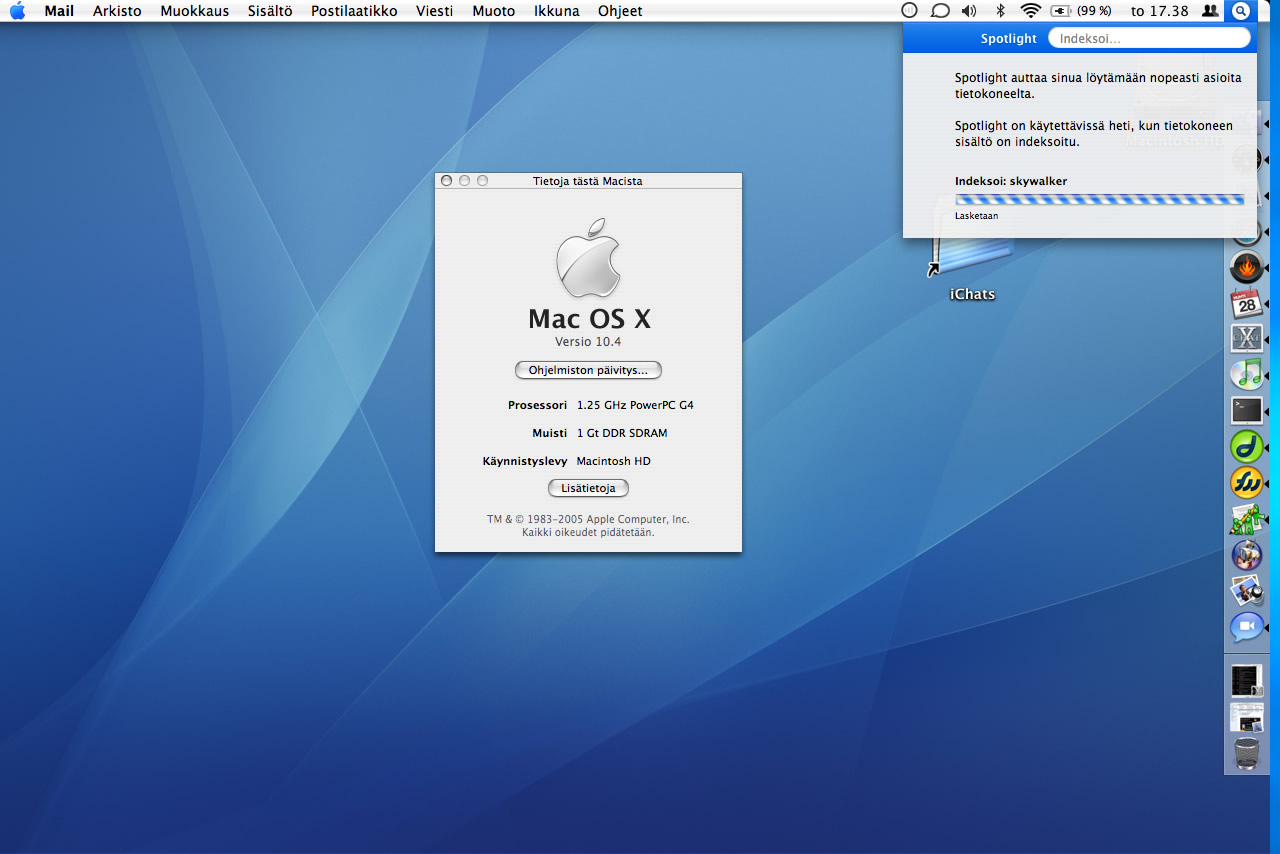Open the X chat app in the Dock
This screenshot has height=854, width=1280.
click(x=1246, y=338)
